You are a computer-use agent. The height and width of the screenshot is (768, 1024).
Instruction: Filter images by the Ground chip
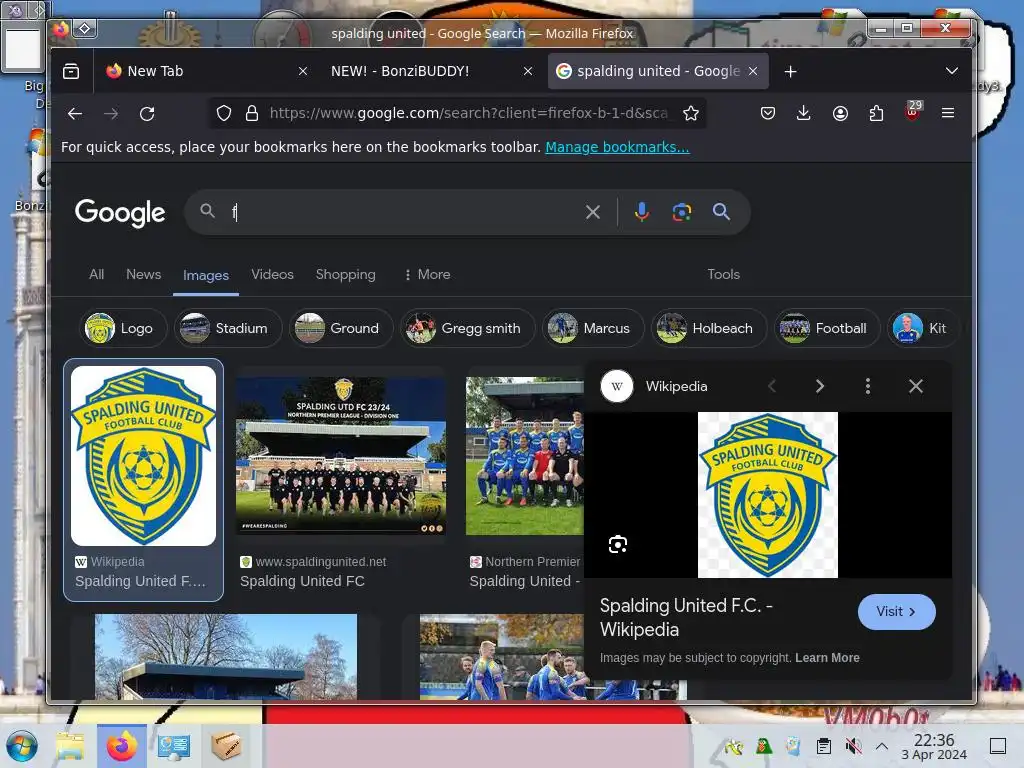tap(341, 328)
